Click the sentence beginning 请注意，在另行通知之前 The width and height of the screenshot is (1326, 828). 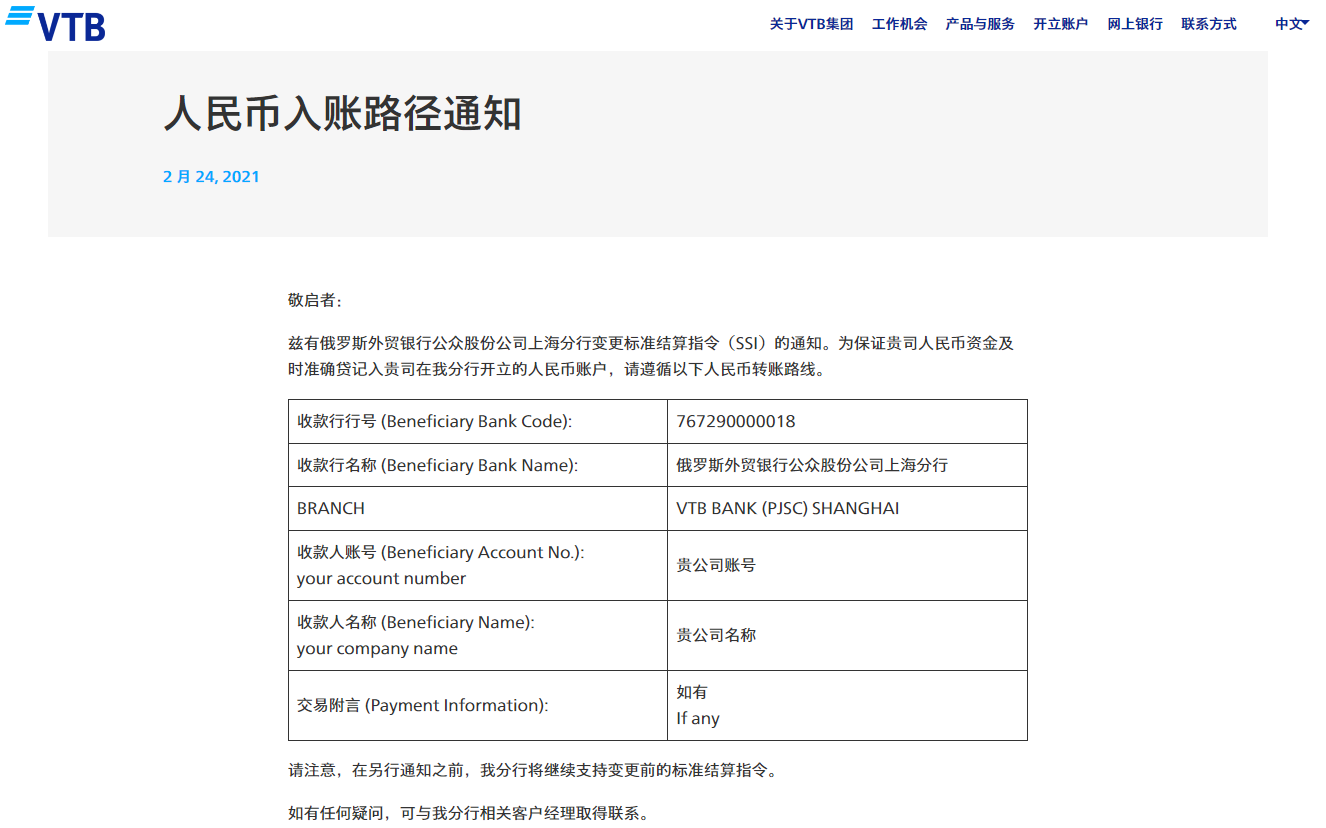click(x=532, y=771)
